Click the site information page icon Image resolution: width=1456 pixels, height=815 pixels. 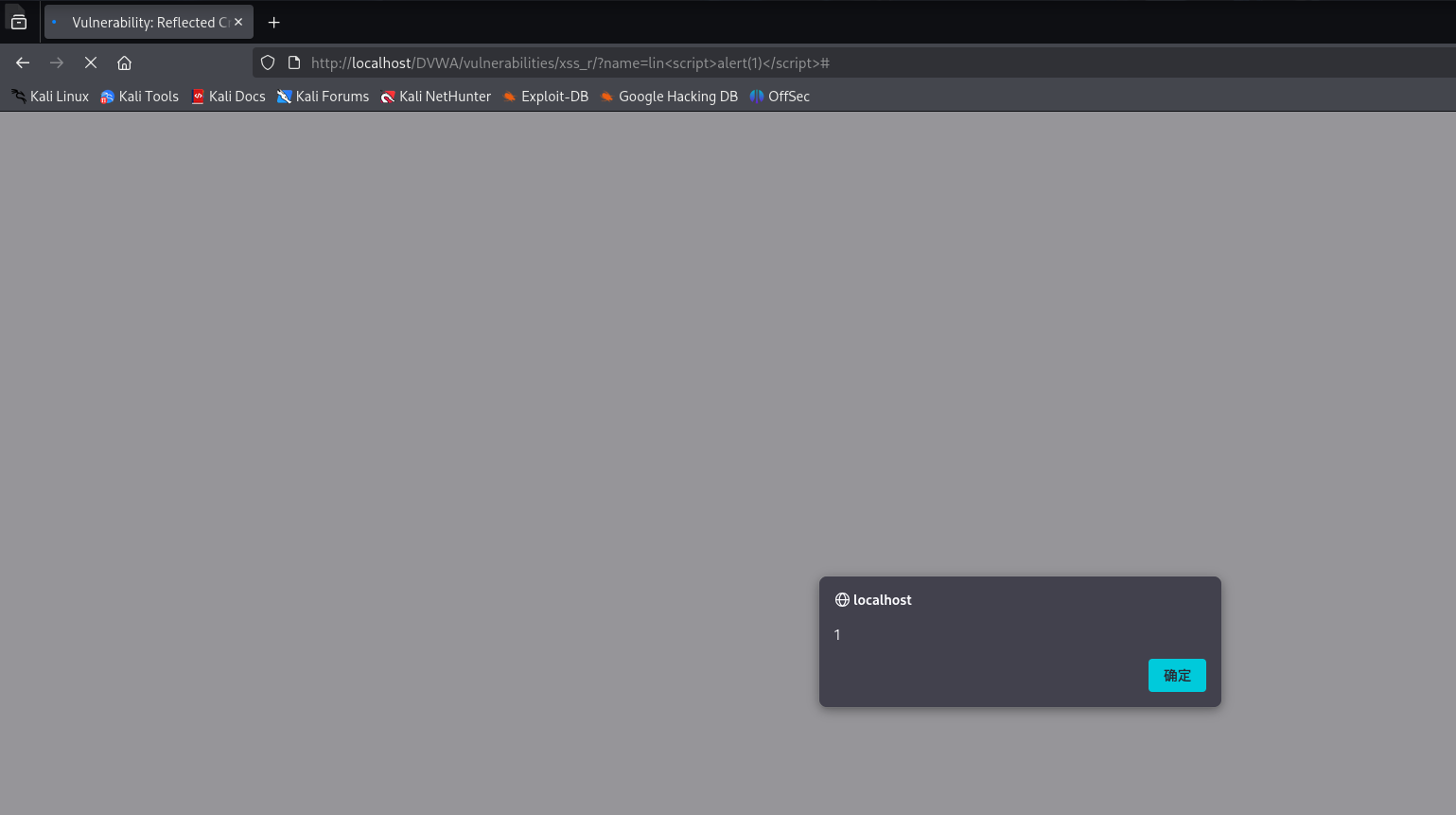pyautogui.click(x=294, y=62)
